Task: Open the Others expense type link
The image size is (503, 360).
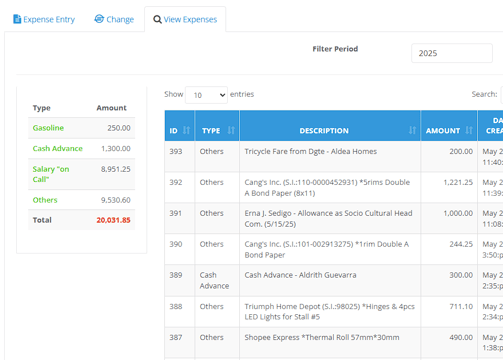Action: [x=45, y=200]
